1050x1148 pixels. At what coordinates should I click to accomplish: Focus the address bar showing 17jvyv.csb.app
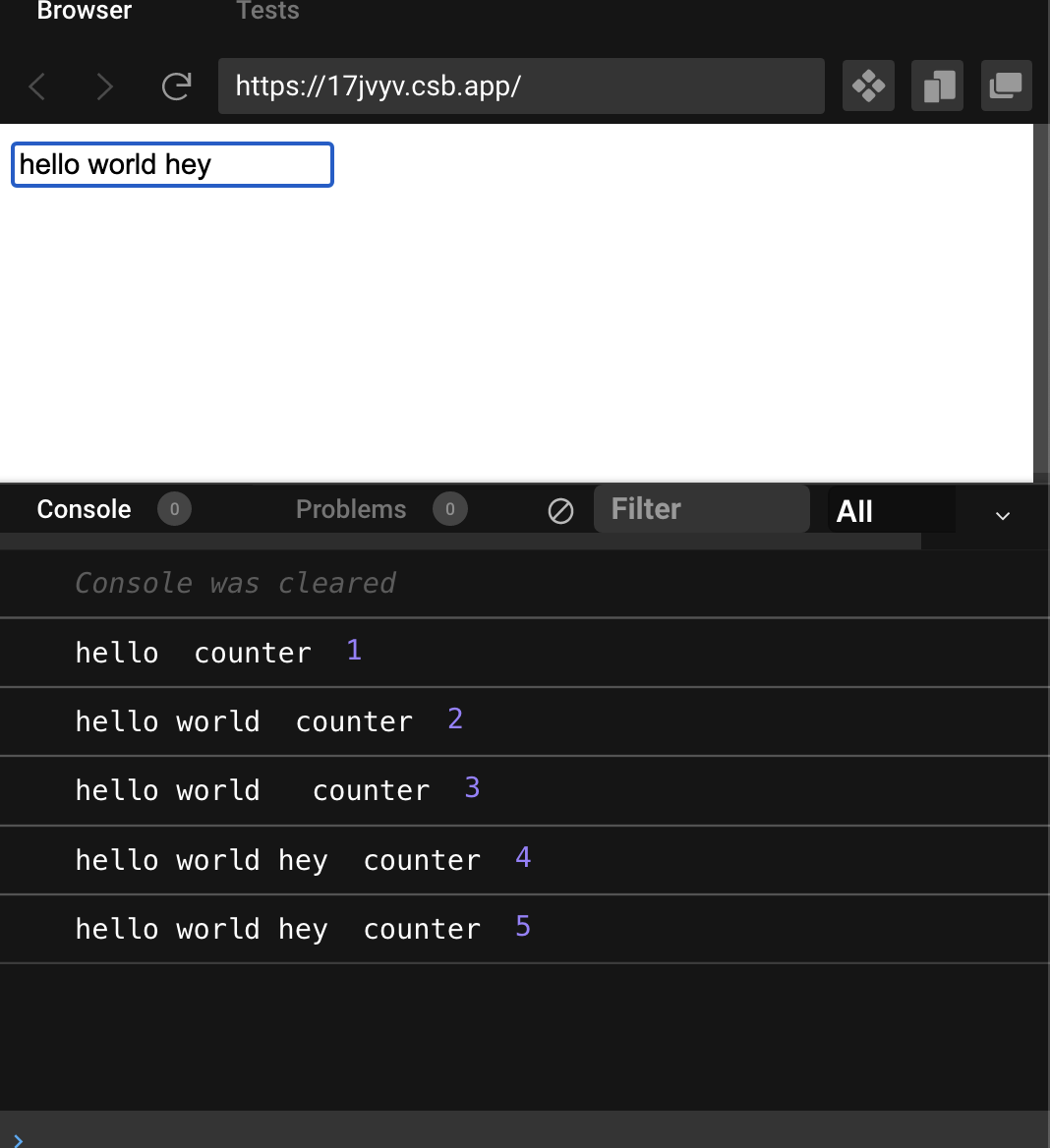521,86
